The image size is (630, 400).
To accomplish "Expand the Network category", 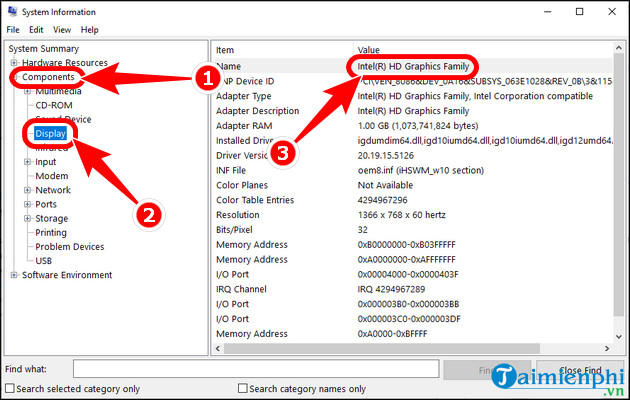I will 28,190.
